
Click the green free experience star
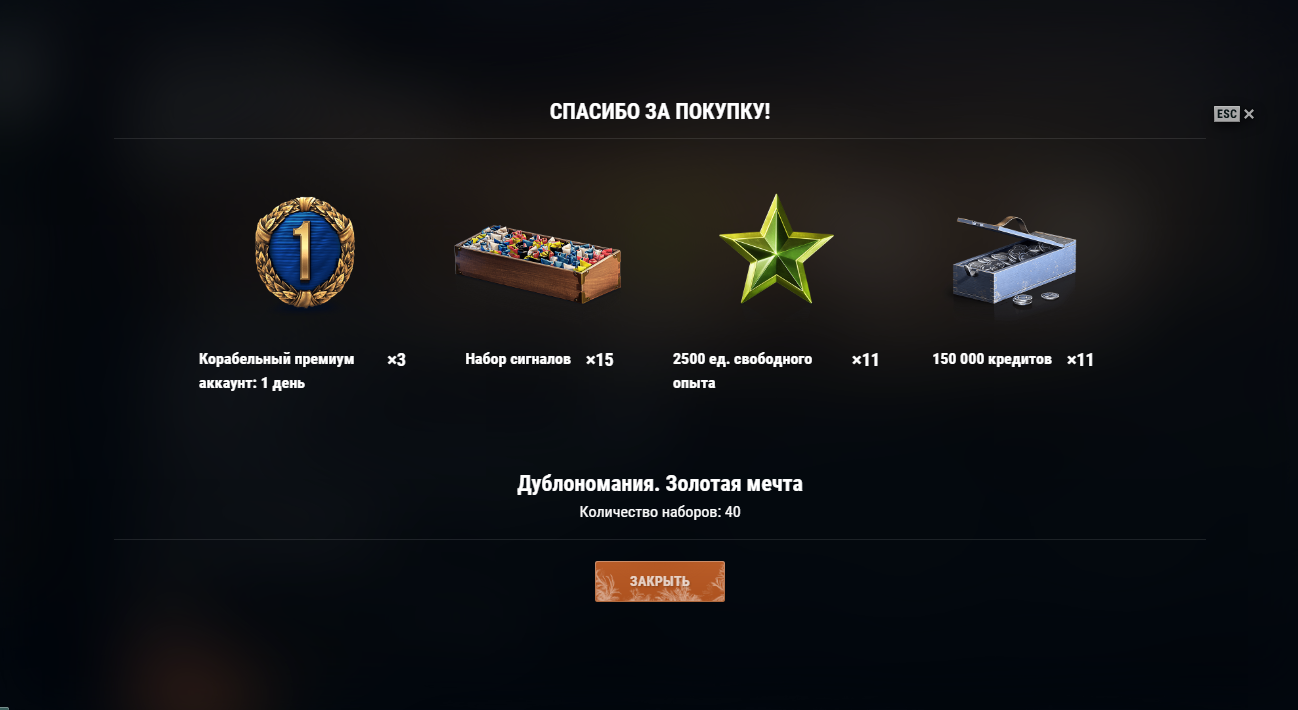[x=775, y=250]
